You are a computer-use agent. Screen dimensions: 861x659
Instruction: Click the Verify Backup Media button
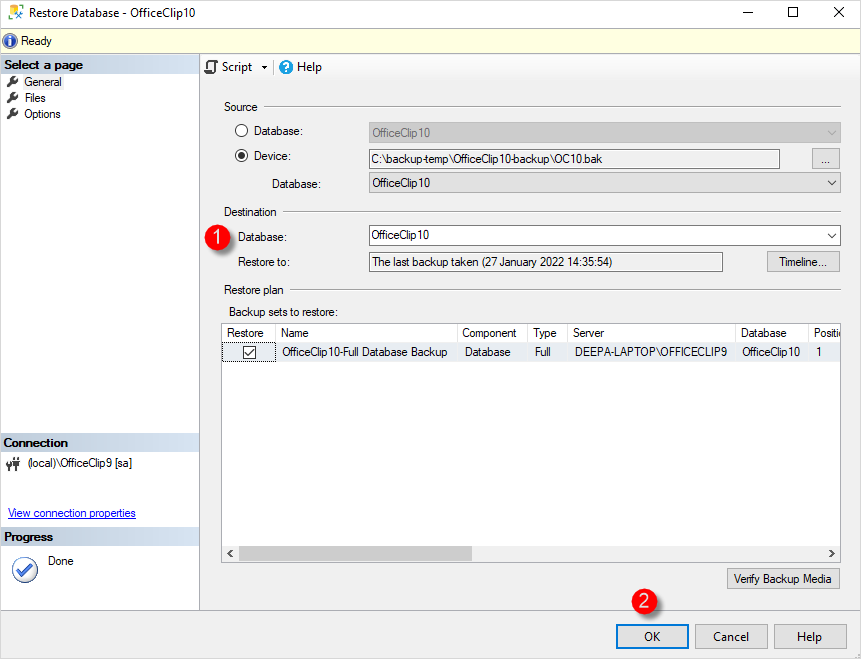coord(783,579)
